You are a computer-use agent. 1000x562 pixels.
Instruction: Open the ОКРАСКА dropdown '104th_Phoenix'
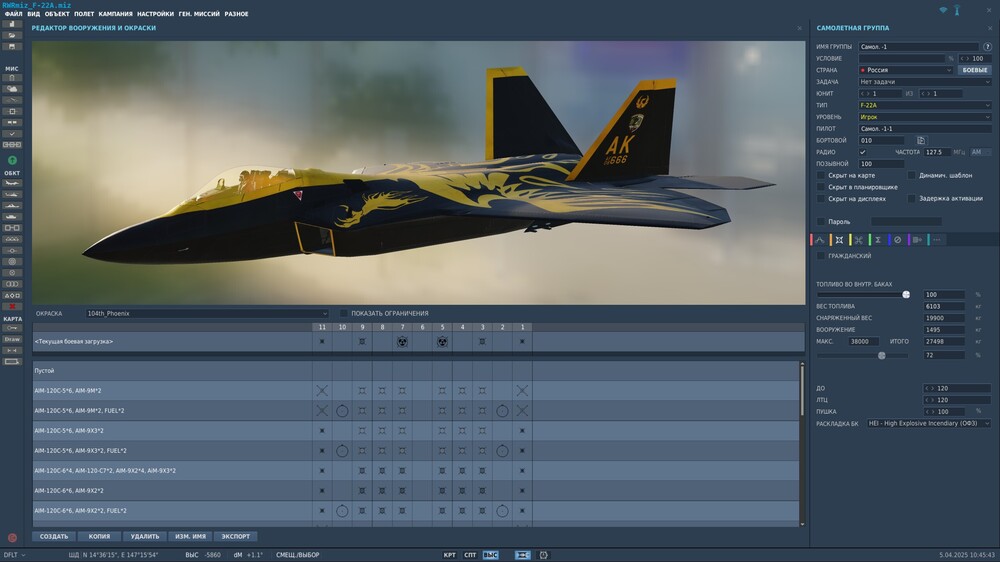[207, 313]
